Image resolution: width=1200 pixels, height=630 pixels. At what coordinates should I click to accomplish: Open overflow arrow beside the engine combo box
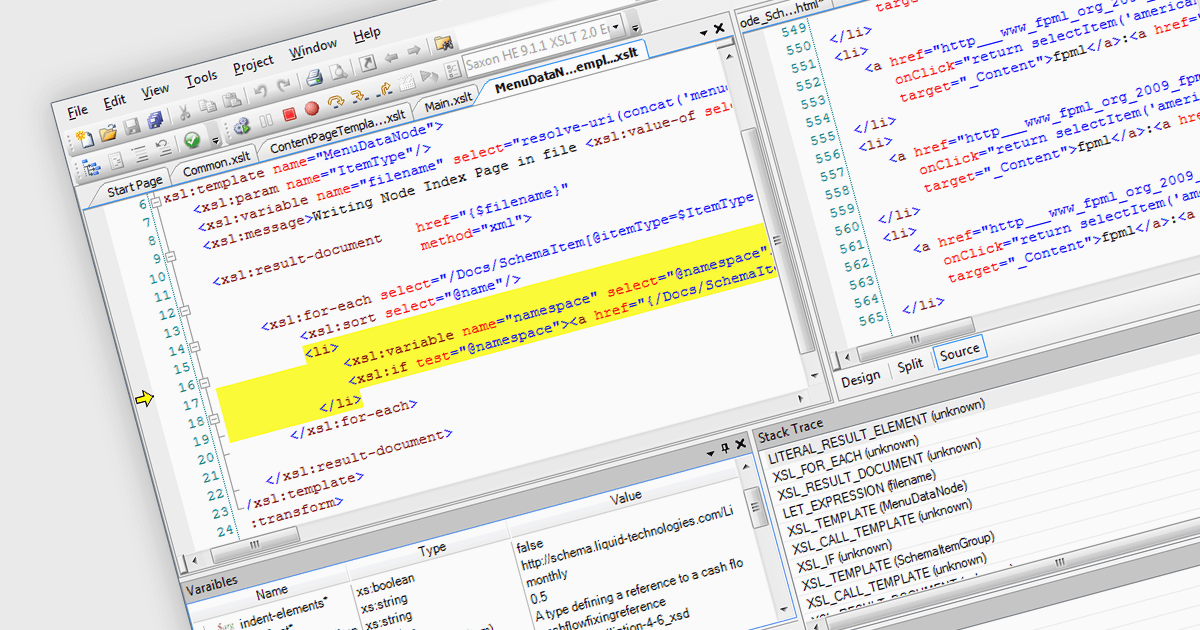coord(635,27)
